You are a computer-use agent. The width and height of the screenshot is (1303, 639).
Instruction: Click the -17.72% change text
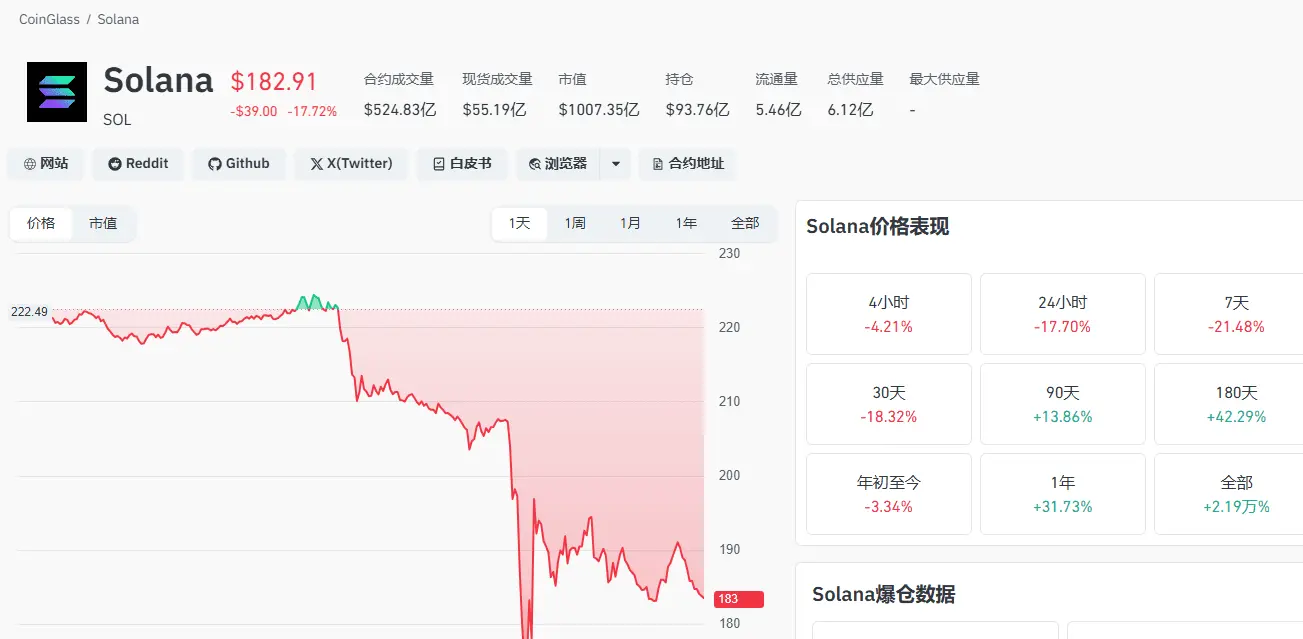312,111
